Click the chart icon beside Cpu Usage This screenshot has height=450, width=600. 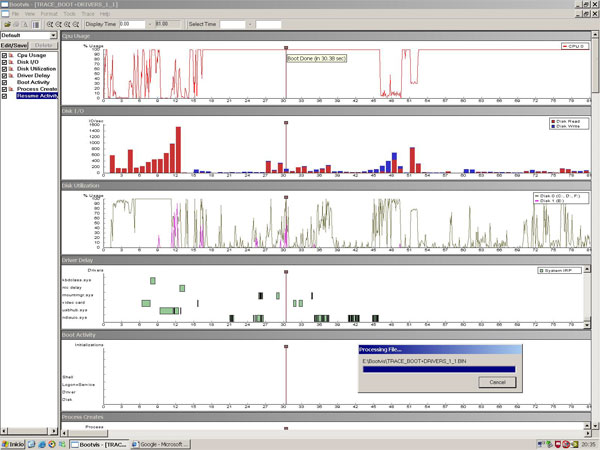tap(12, 53)
